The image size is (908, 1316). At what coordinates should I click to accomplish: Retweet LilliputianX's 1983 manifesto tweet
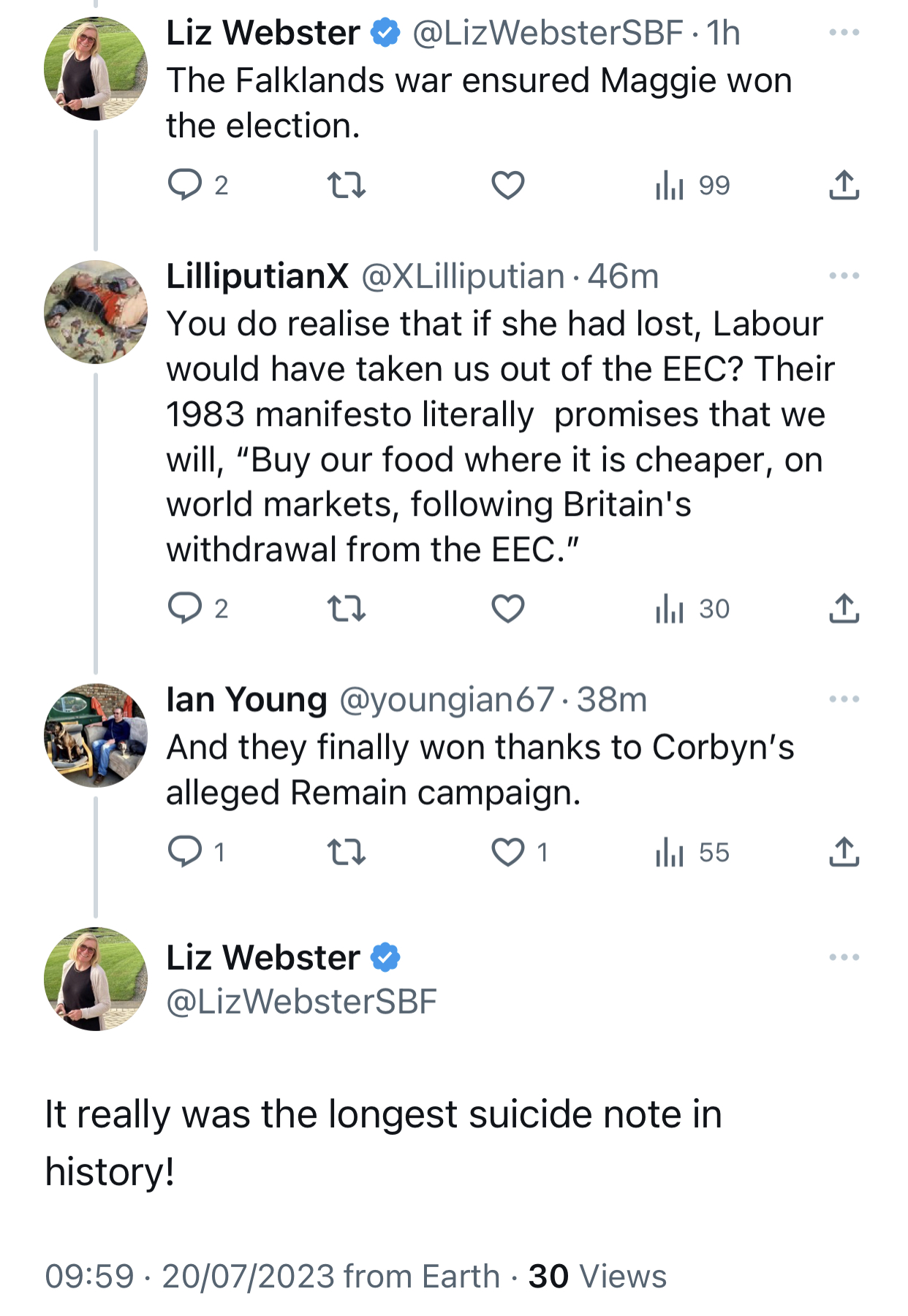[x=346, y=608]
